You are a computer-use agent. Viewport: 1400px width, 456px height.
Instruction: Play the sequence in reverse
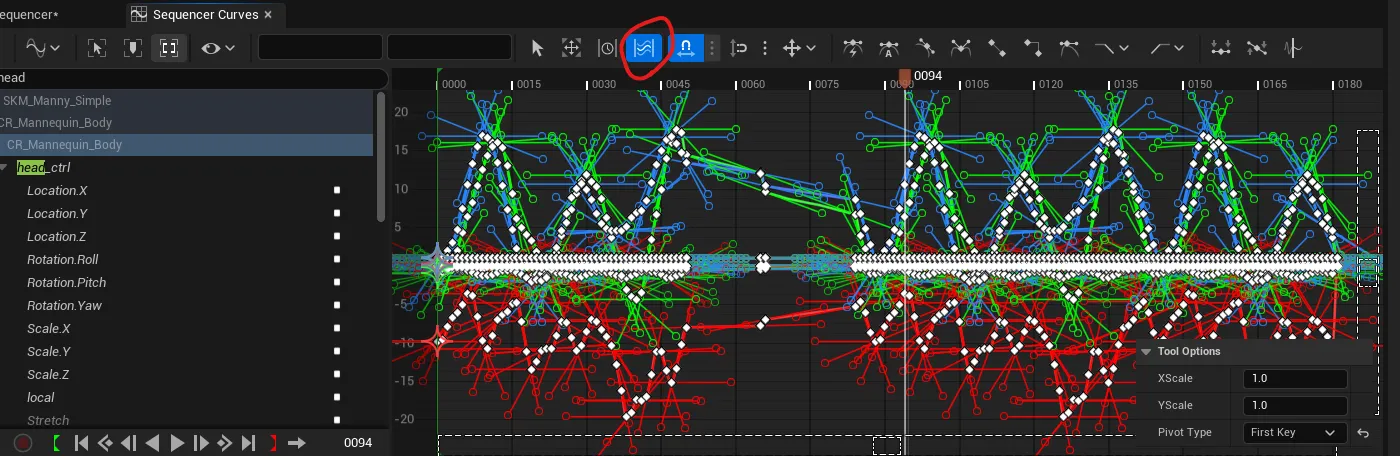tap(153, 443)
